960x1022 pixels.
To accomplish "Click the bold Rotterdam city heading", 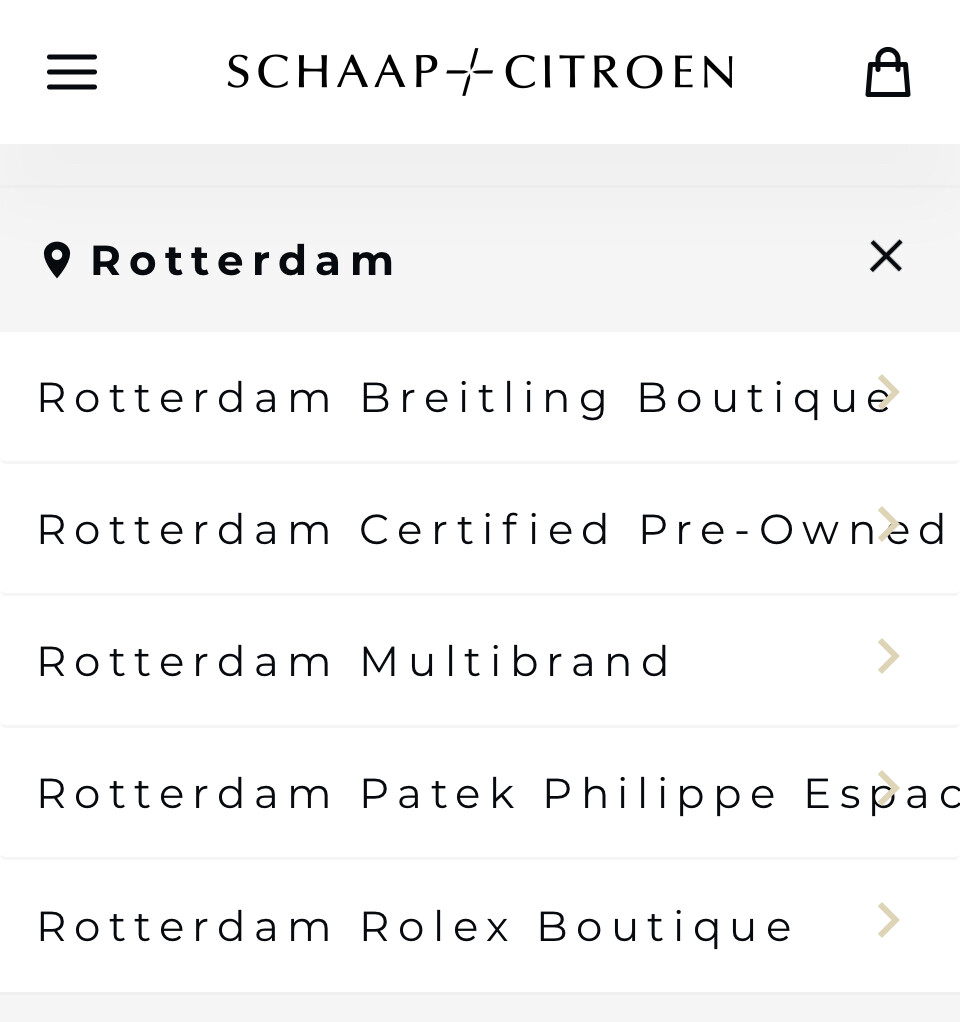I will click(243, 261).
